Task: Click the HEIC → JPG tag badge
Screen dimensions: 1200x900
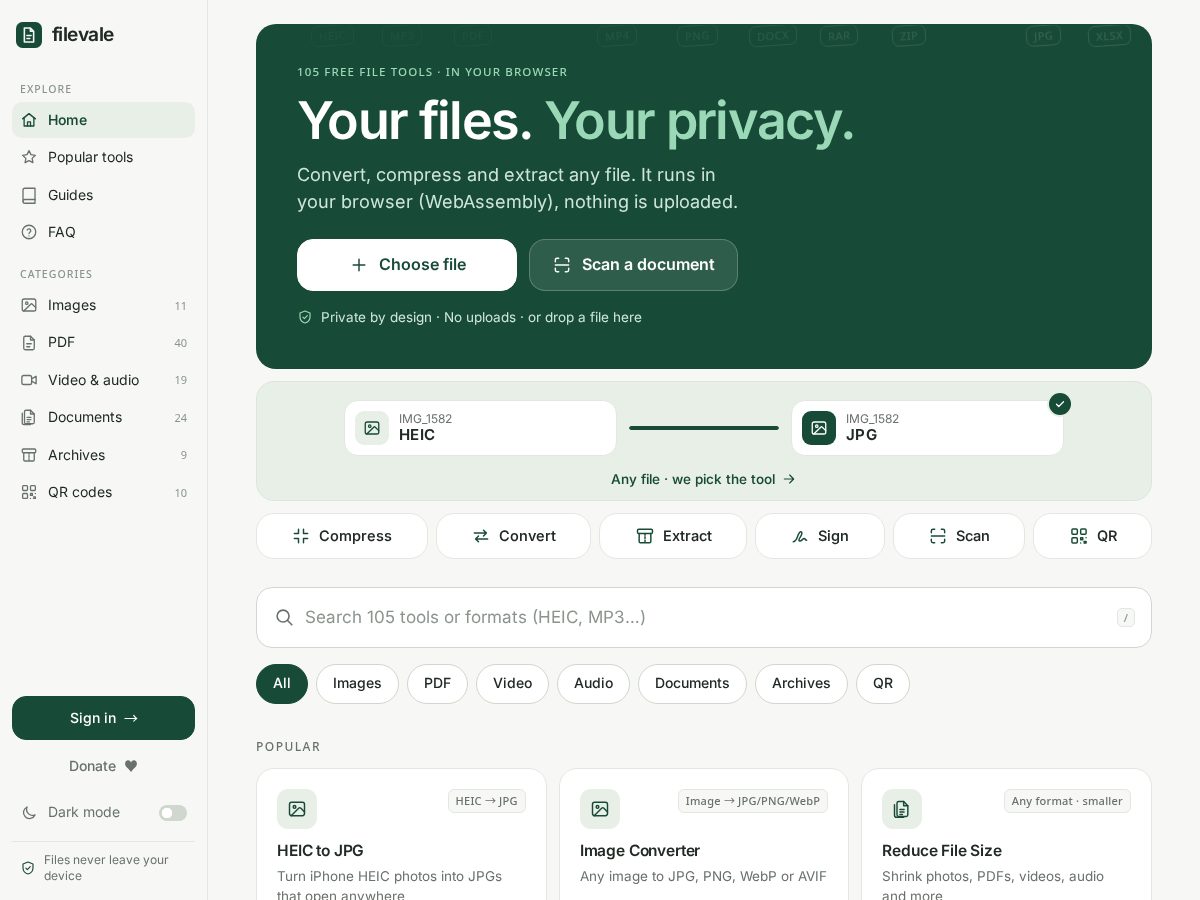Action: (487, 801)
